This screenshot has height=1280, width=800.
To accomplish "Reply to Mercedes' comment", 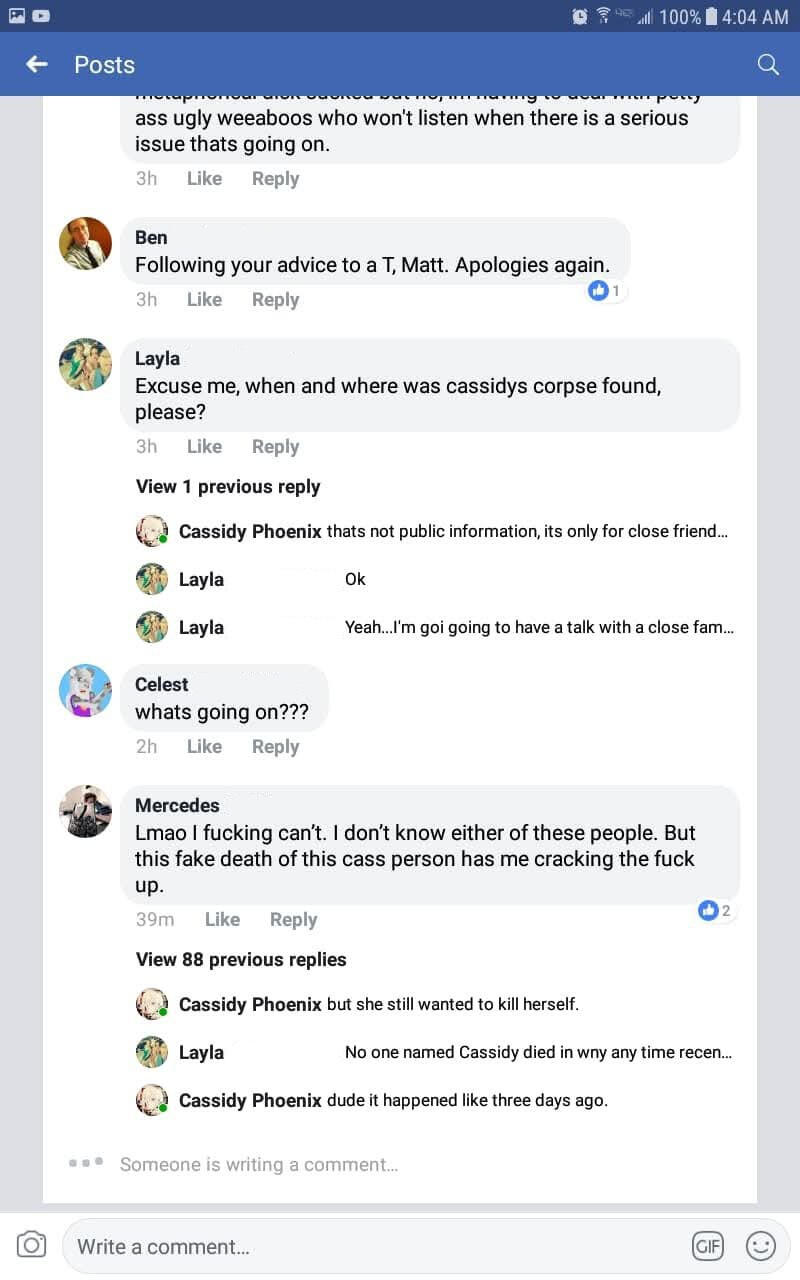I will (x=293, y=919).
